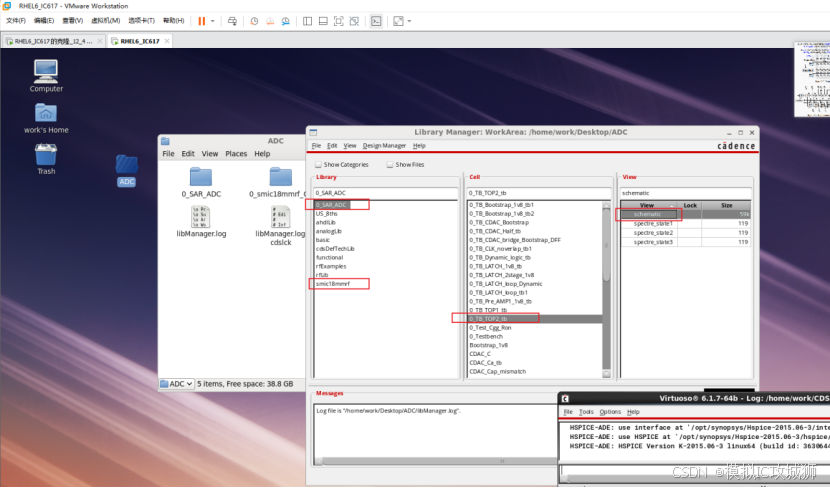Select schematic view row
The height and width of the screenshot is (488, 830).
[685, 214]
